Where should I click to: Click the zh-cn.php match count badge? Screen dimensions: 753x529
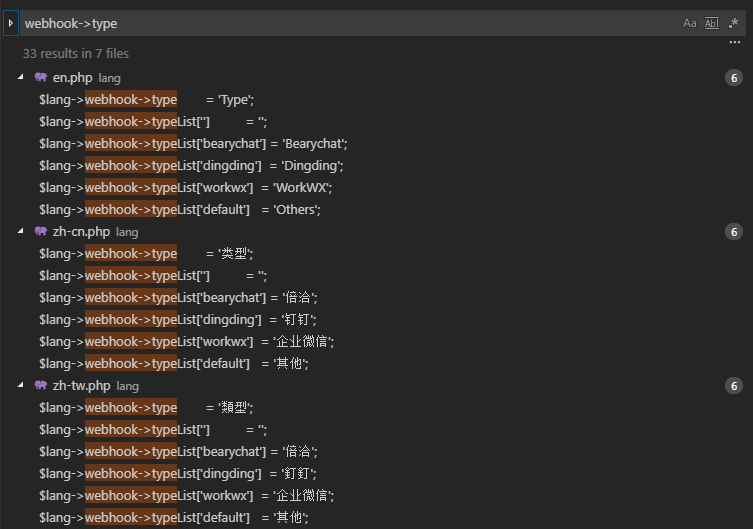[x=734, y=232]
